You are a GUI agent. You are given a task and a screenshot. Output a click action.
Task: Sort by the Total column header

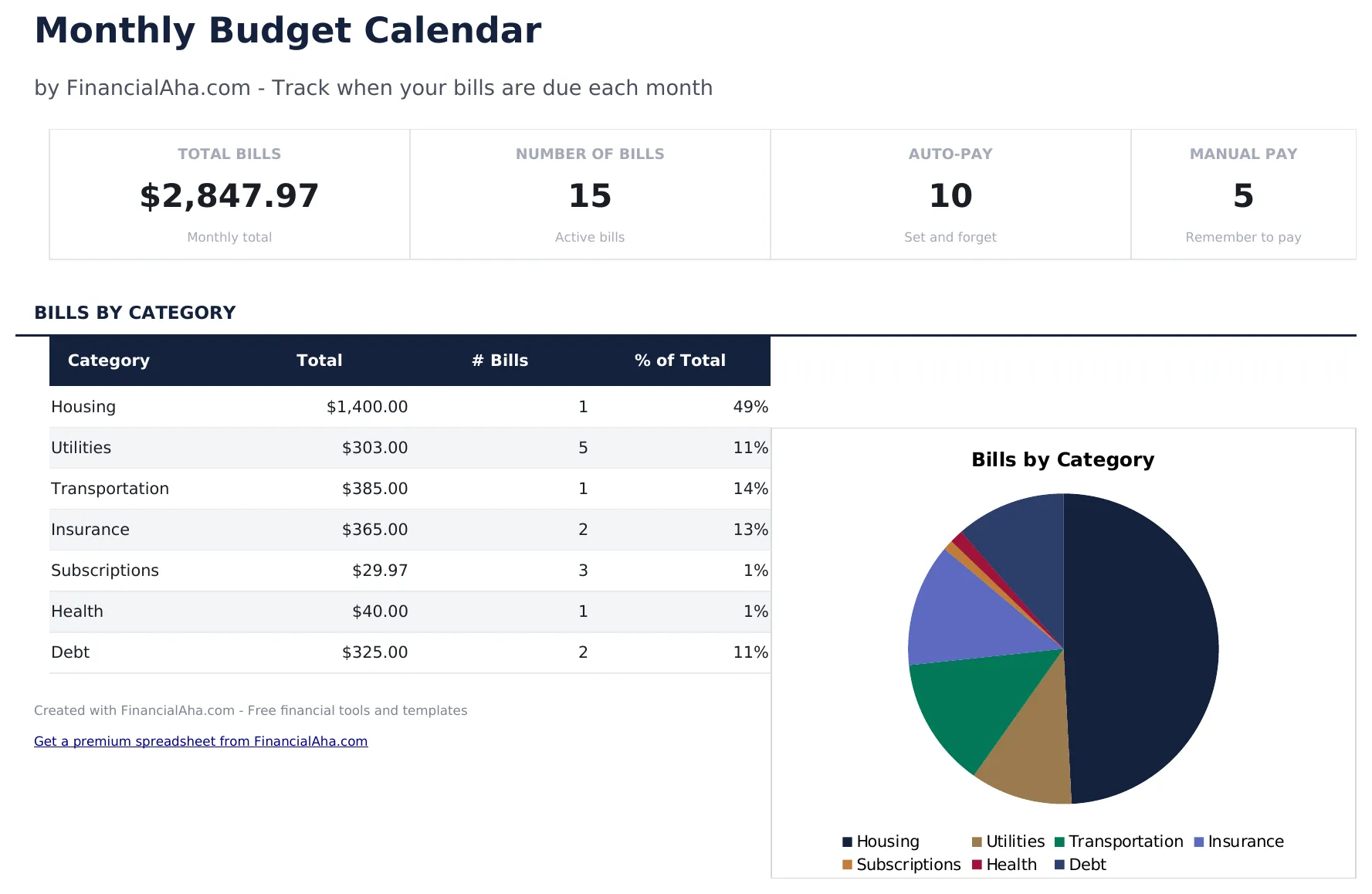click(319, 360)
